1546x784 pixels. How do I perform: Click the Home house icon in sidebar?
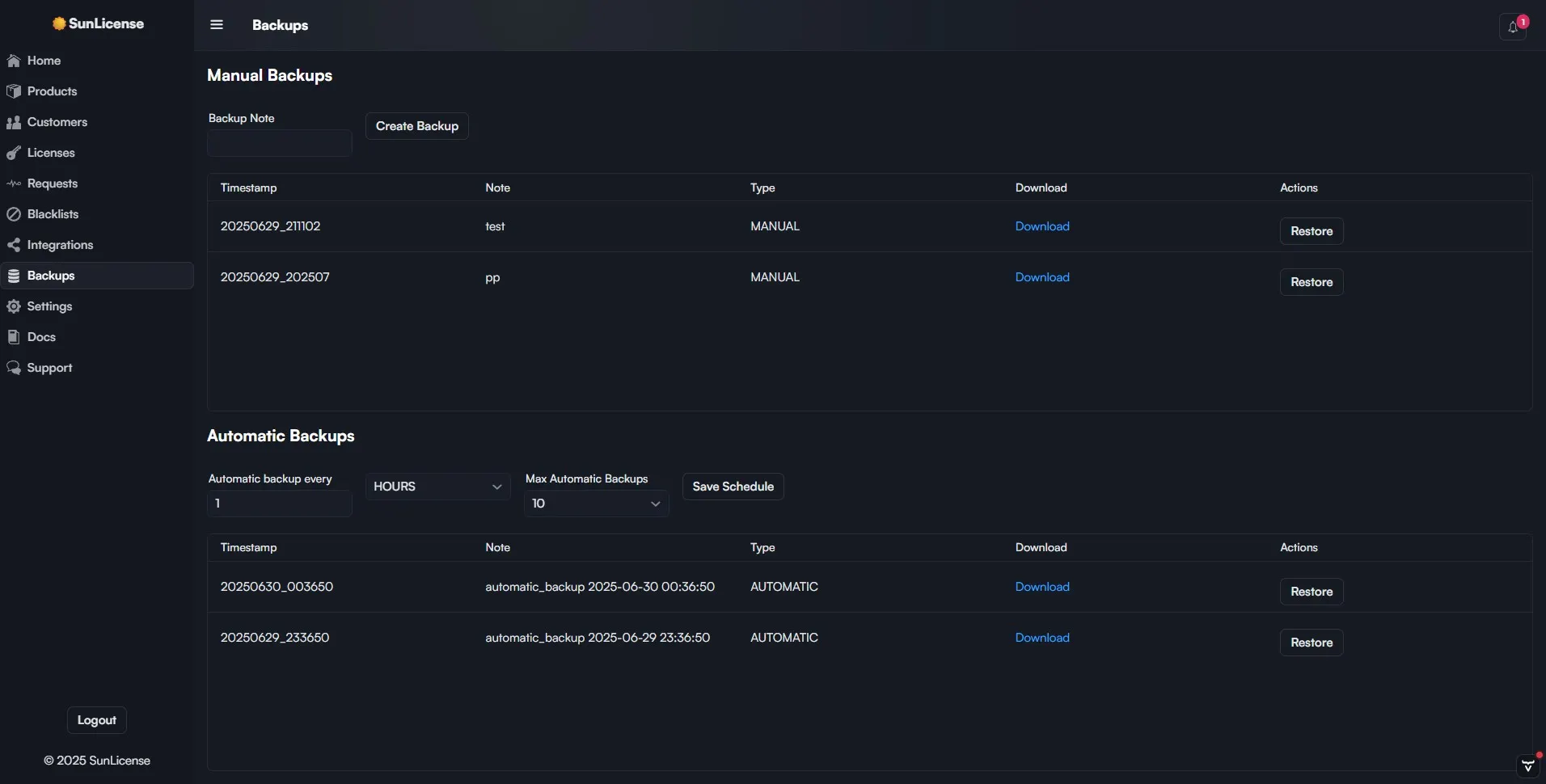click(x=14, y=61)
